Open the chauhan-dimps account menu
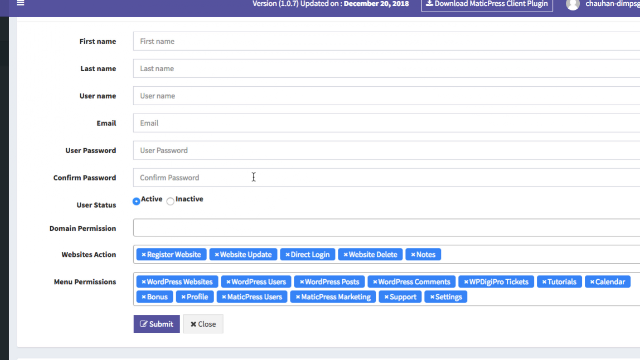Viewport: 640px width, 360px height. (x=612, y=4)
